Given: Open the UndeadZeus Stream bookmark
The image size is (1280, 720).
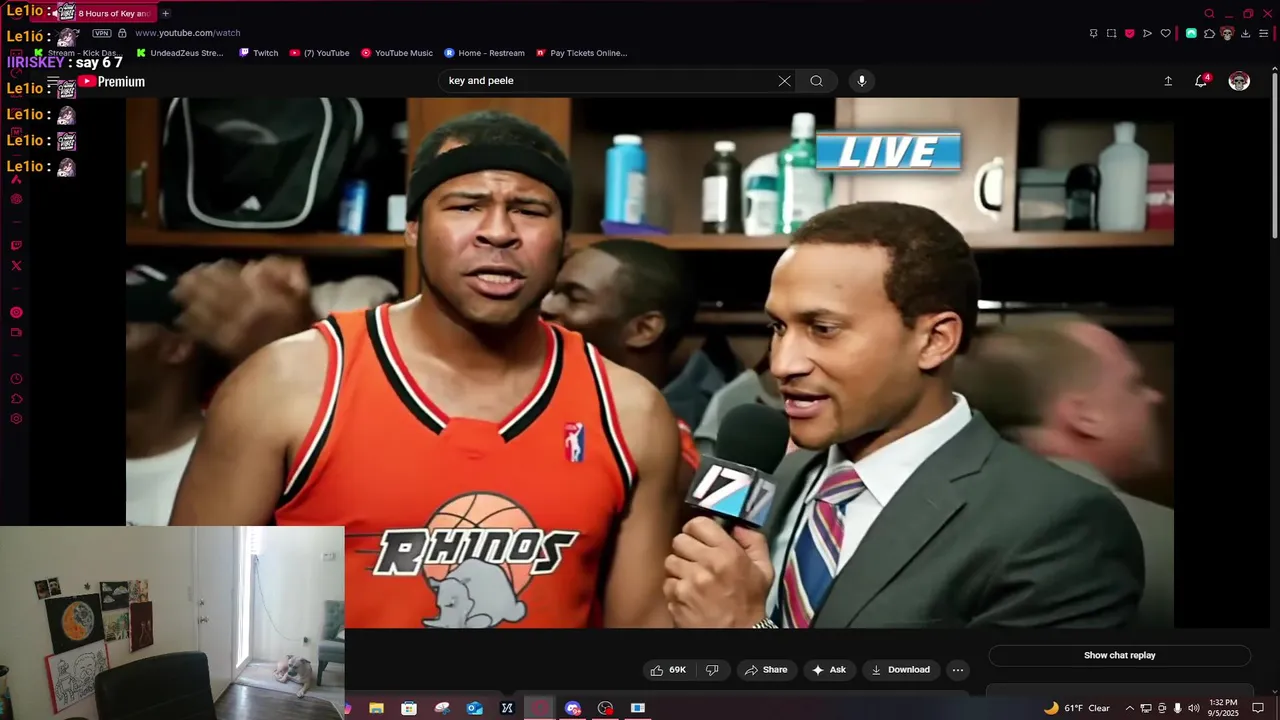Looking at the screenshot, I should 180,53.
